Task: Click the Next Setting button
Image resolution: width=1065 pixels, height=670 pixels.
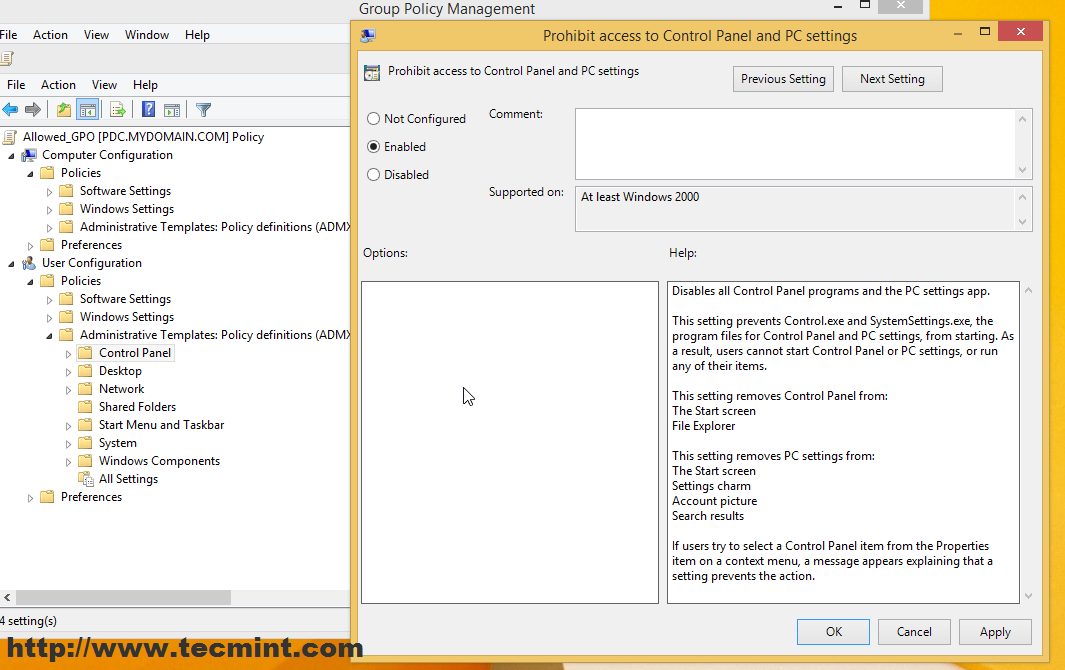Action: [x=891, y=78]
